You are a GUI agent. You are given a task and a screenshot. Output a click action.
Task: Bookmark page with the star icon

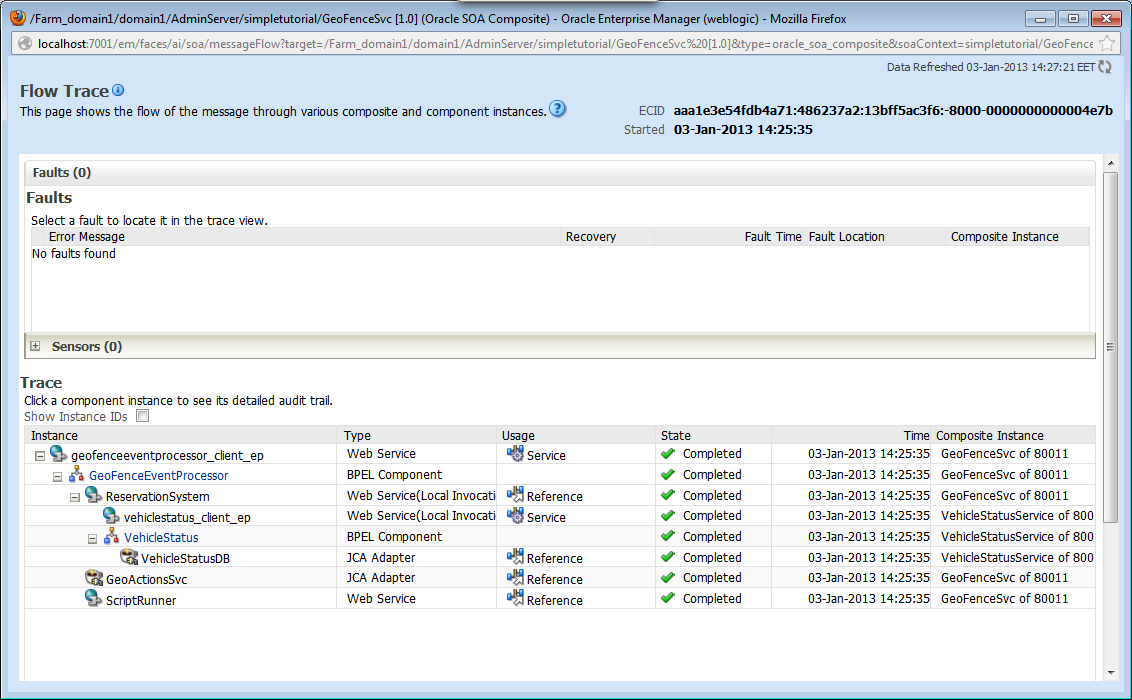point(1107,44)
